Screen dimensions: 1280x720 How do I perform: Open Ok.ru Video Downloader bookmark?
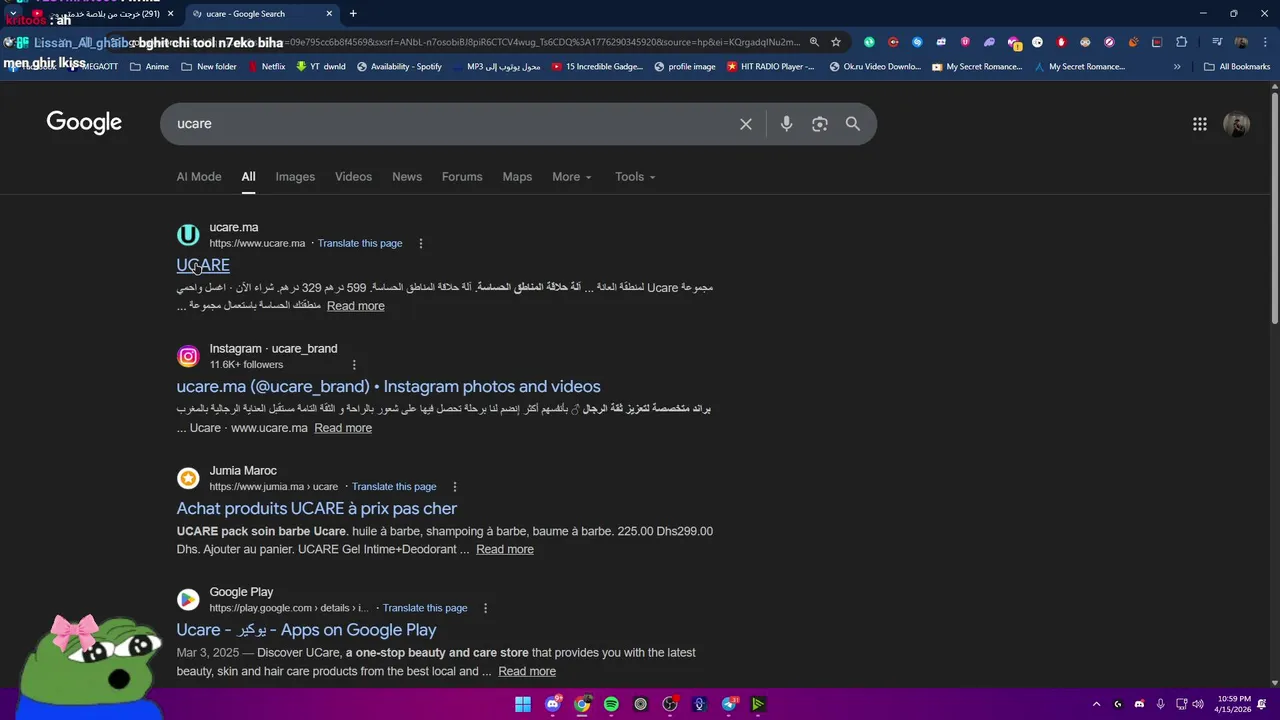876,67
